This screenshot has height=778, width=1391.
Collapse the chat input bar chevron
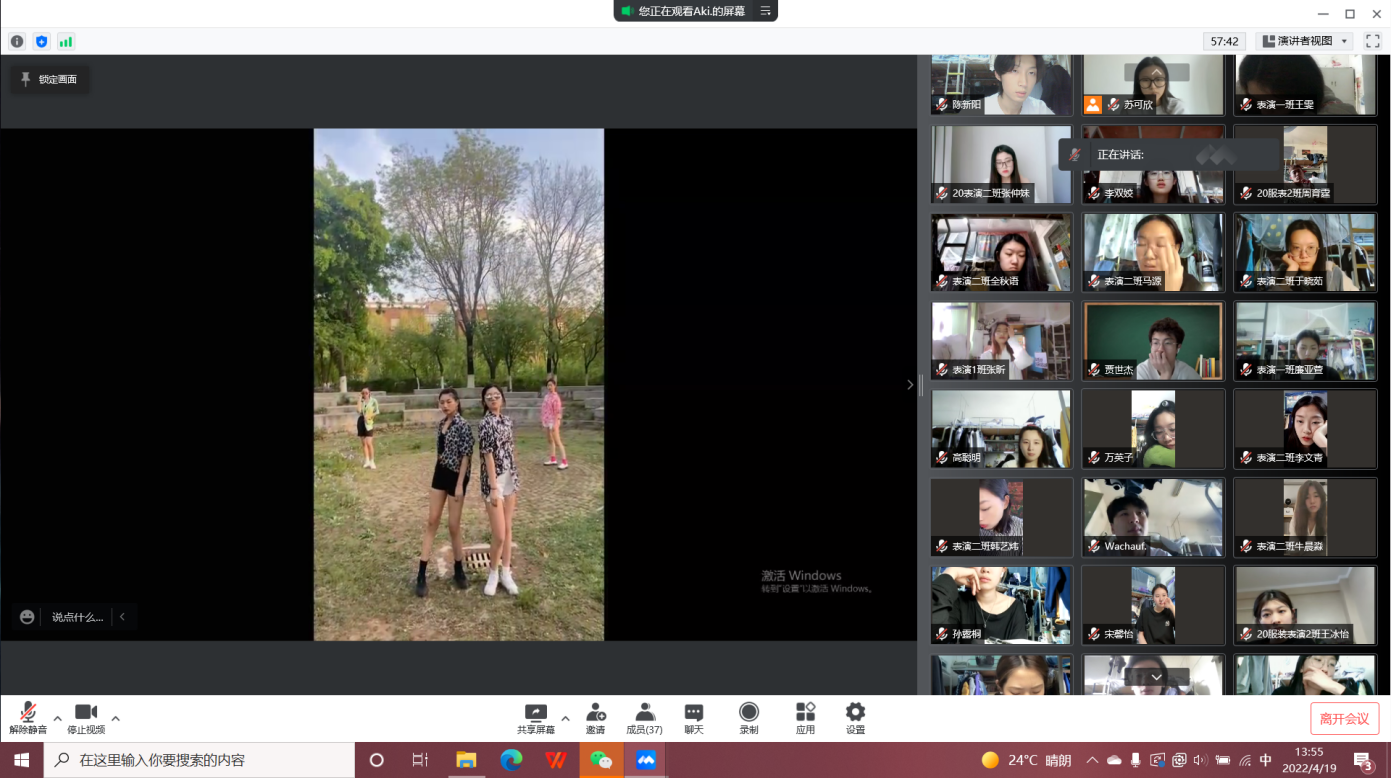pos(122,617)
